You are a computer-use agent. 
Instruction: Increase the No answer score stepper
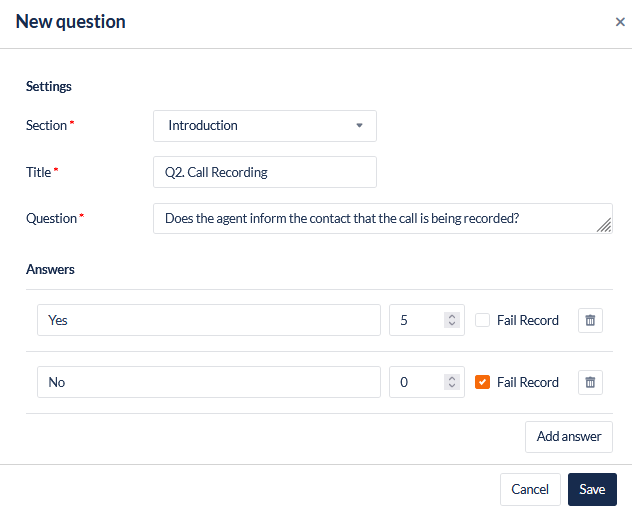click(x=452, y=378)
